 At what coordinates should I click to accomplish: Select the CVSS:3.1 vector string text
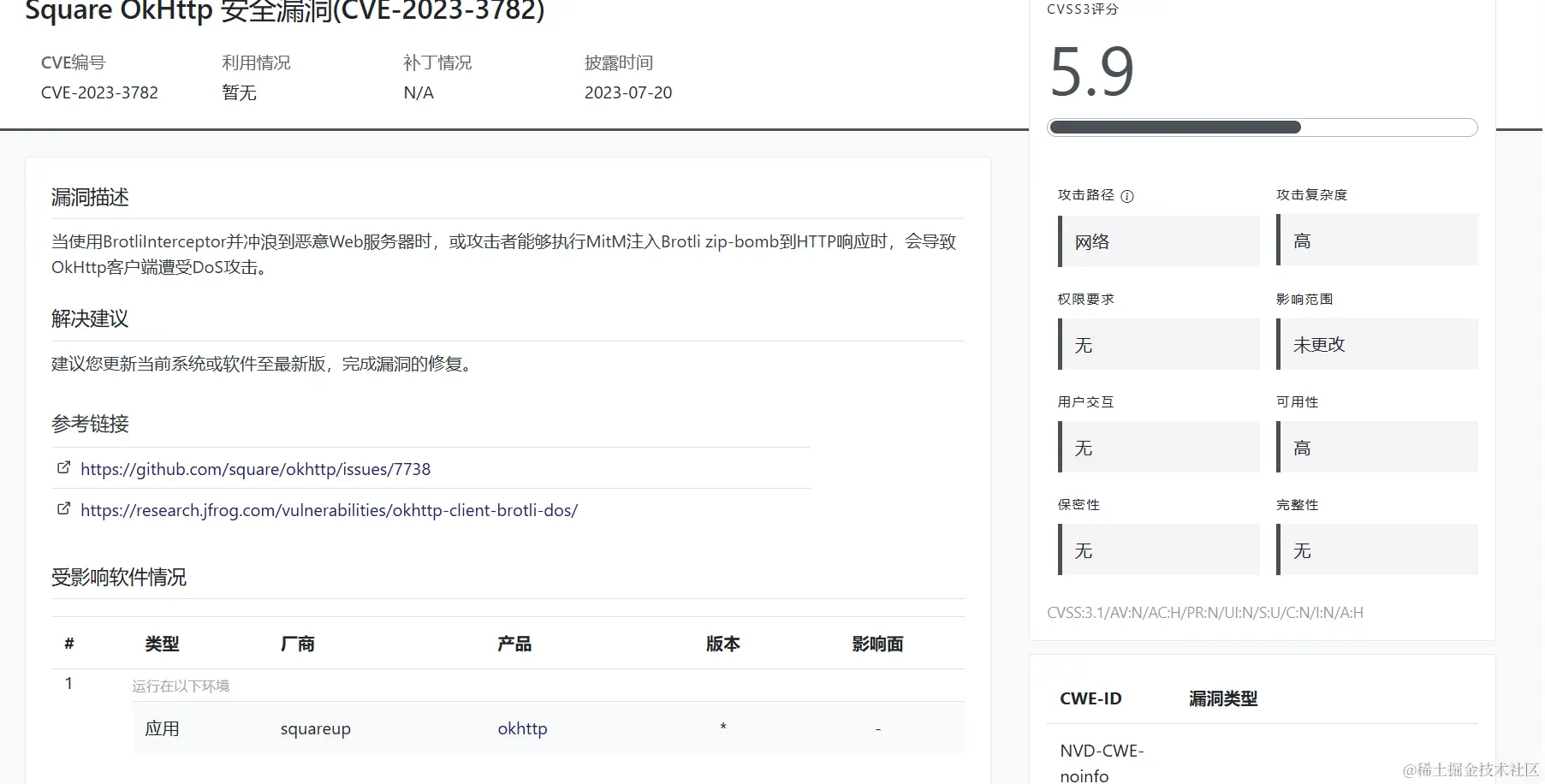(x=1208, y=611)
